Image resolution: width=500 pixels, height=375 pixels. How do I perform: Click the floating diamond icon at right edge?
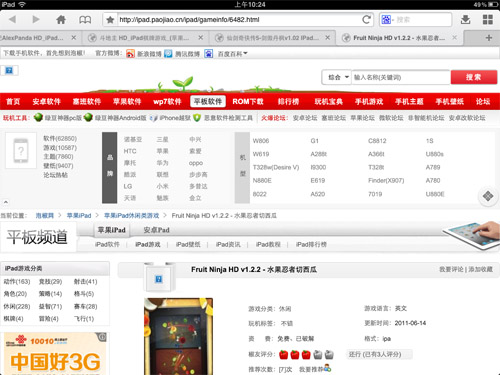pyautogui.click(x=488, y=196)
